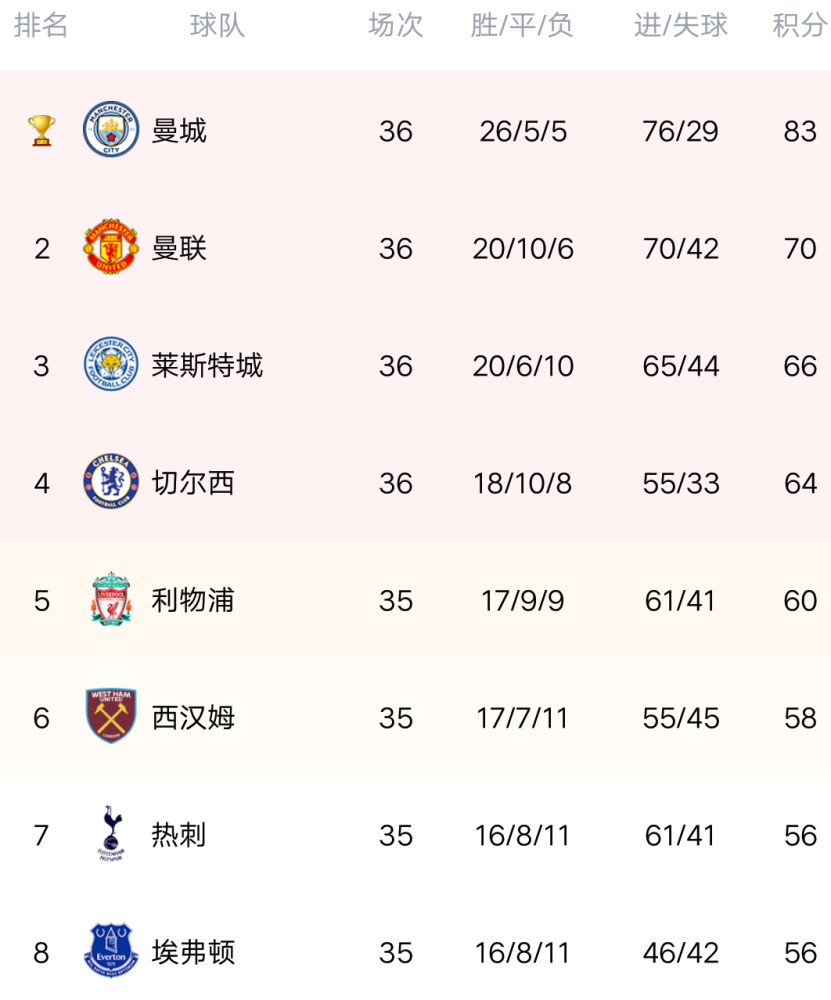The width and height of the screenshot is (831, 1000).
Task: Open the Tottenham Hotspur cockerel logo
Action: [111, 834]
